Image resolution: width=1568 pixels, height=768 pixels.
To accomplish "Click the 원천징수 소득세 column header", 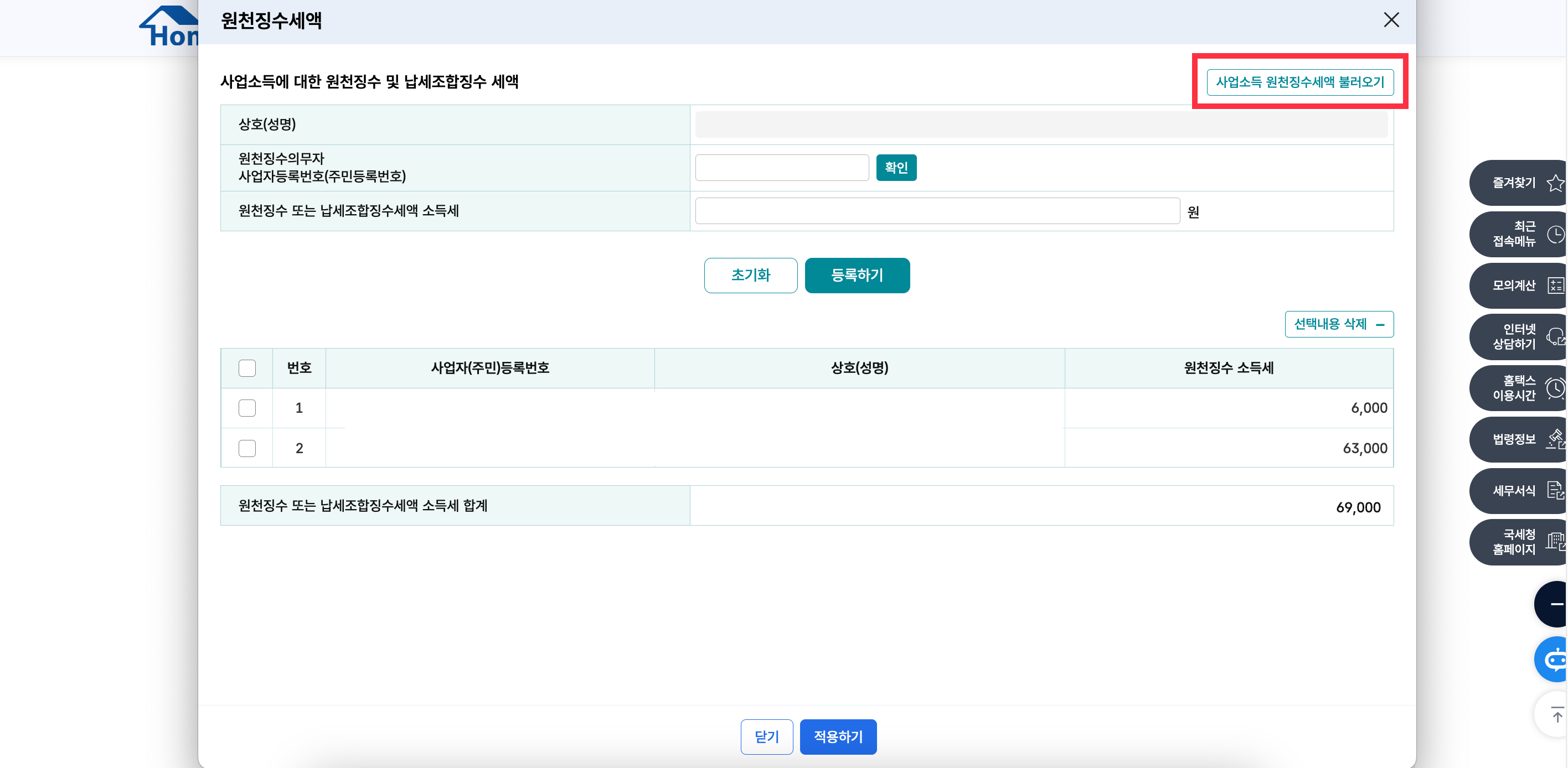I will click(x=1229, y=368).
